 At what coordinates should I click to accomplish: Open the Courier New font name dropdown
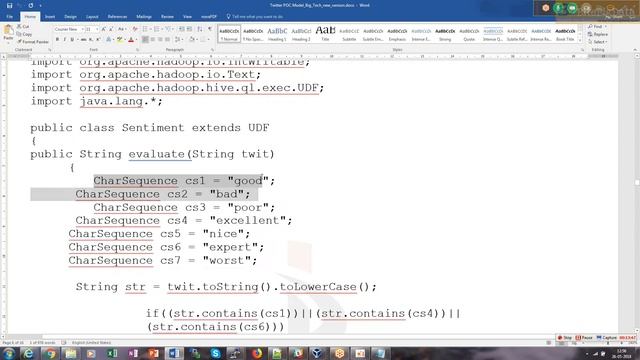82,29
